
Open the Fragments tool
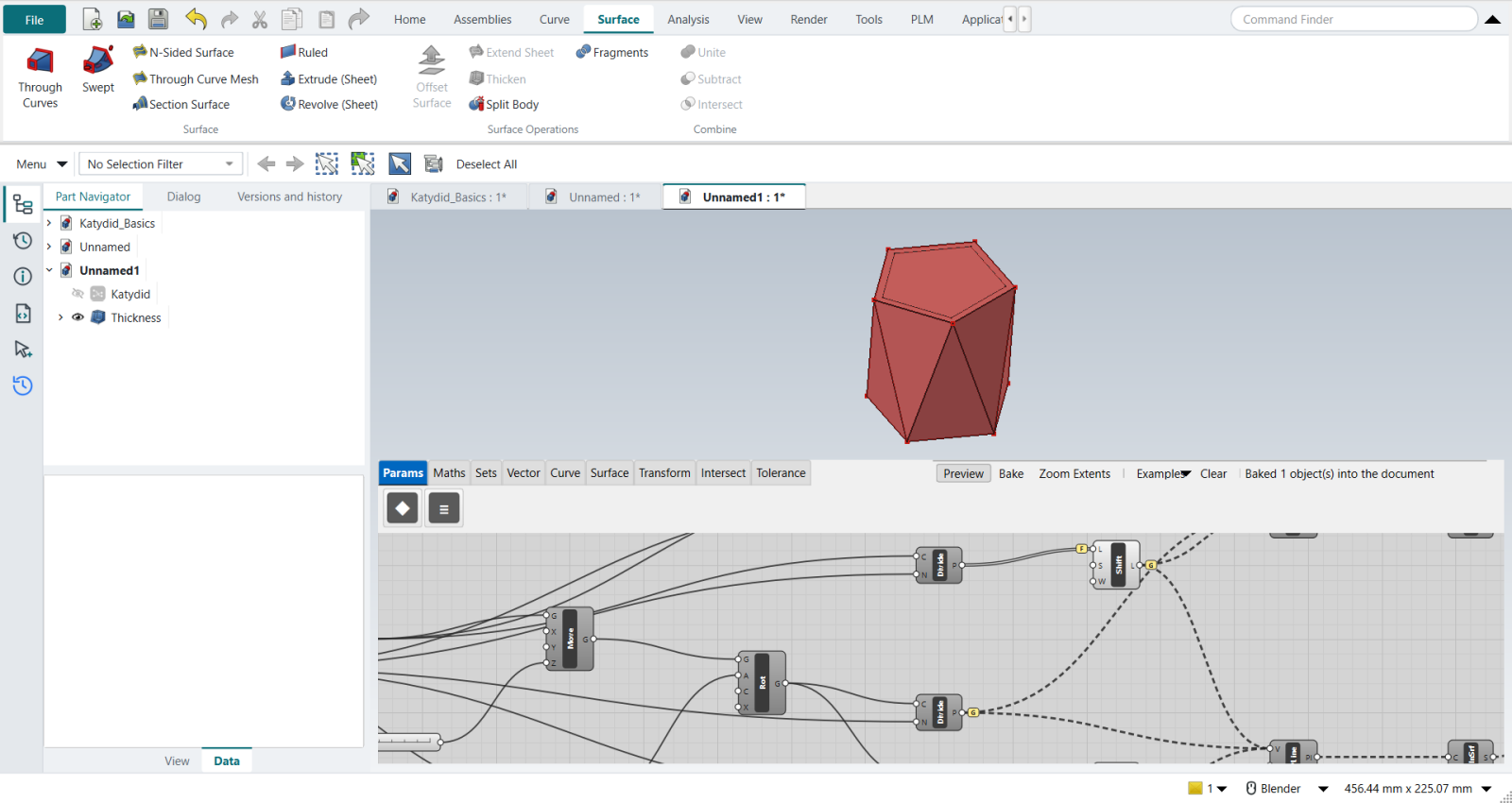[612, 52]
